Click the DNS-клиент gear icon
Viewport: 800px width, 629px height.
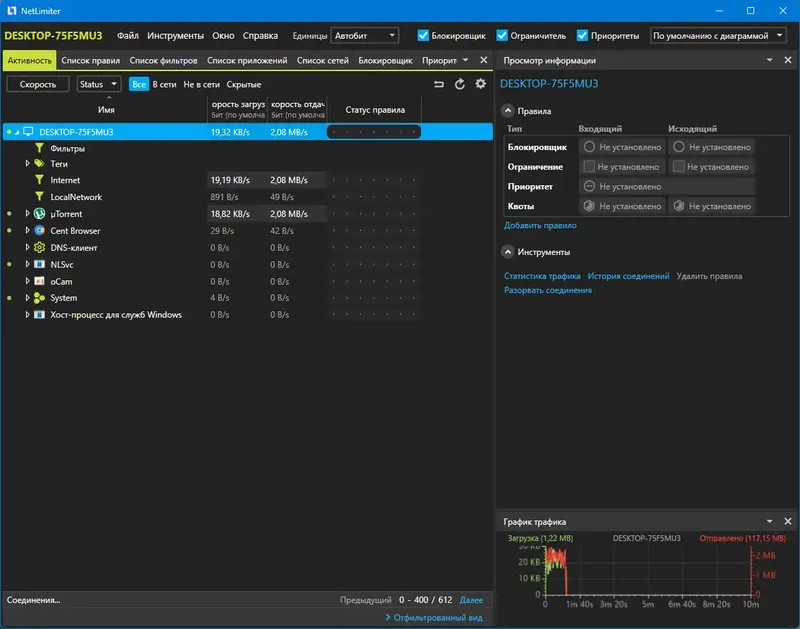[x=39, y=247]
